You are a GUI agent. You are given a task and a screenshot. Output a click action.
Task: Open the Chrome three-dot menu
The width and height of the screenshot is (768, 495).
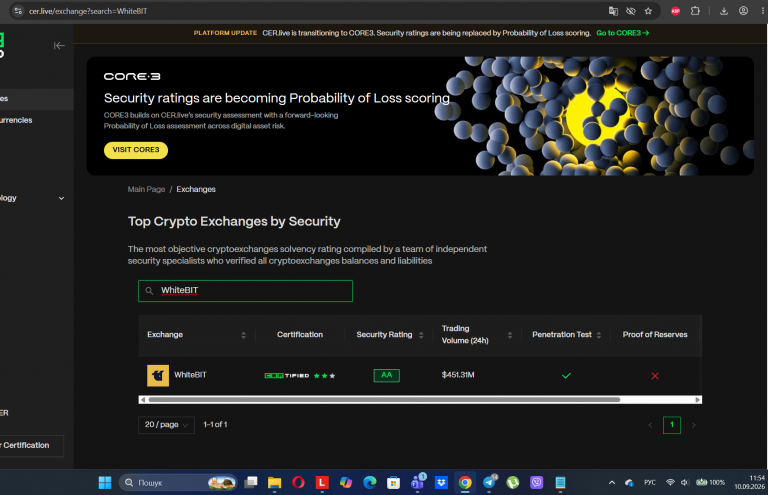[762, 11]
